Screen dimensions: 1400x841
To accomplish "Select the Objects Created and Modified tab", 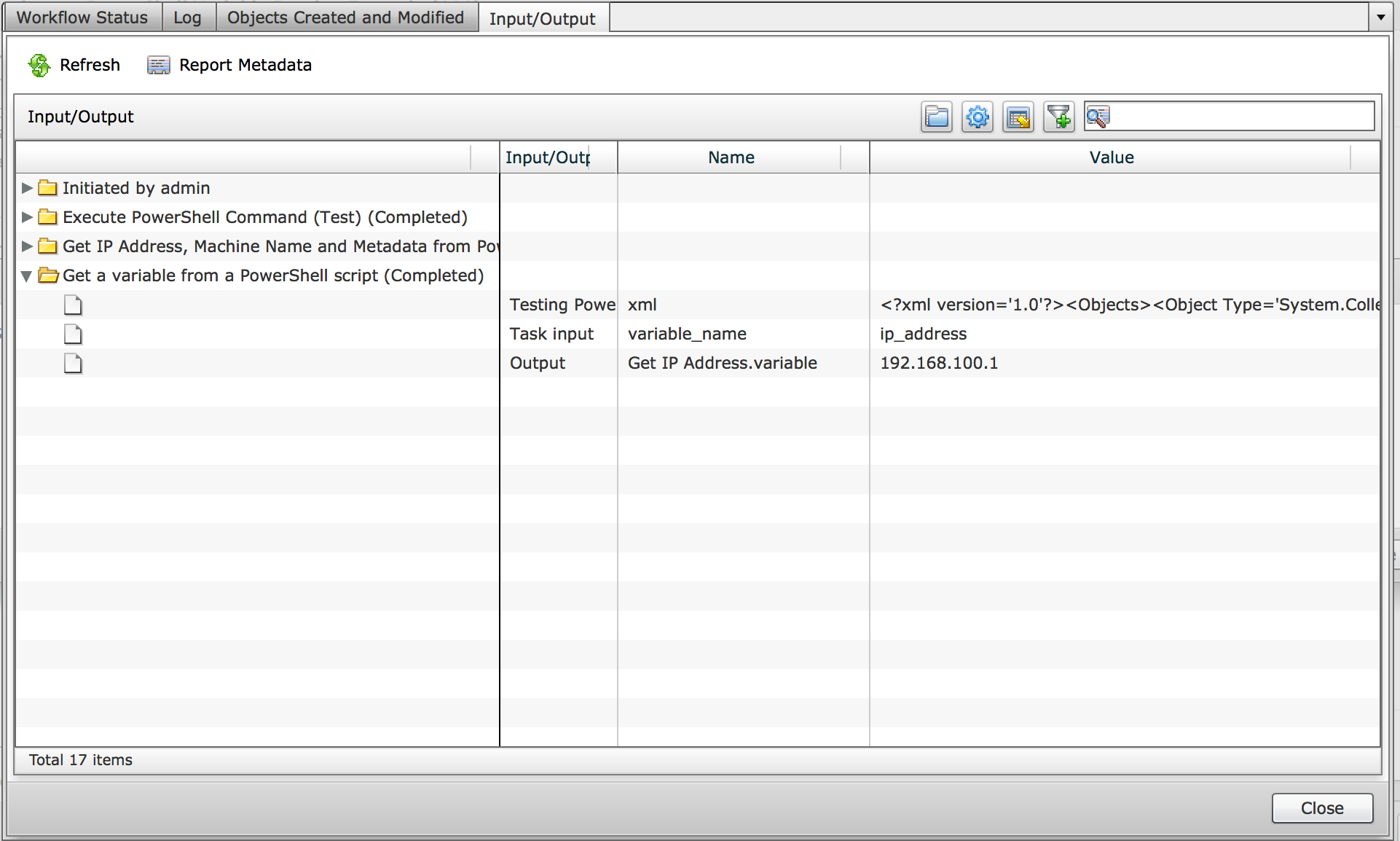I will click(344, 15).
